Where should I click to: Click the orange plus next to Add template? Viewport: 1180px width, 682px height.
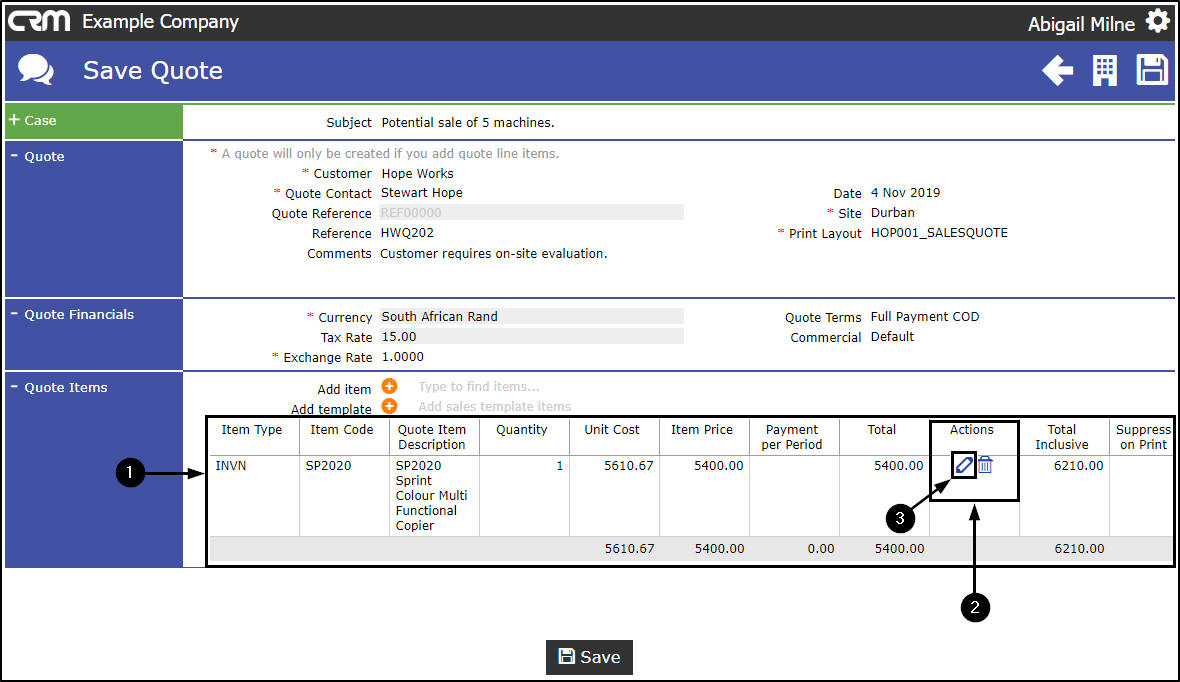pos(389,406)
